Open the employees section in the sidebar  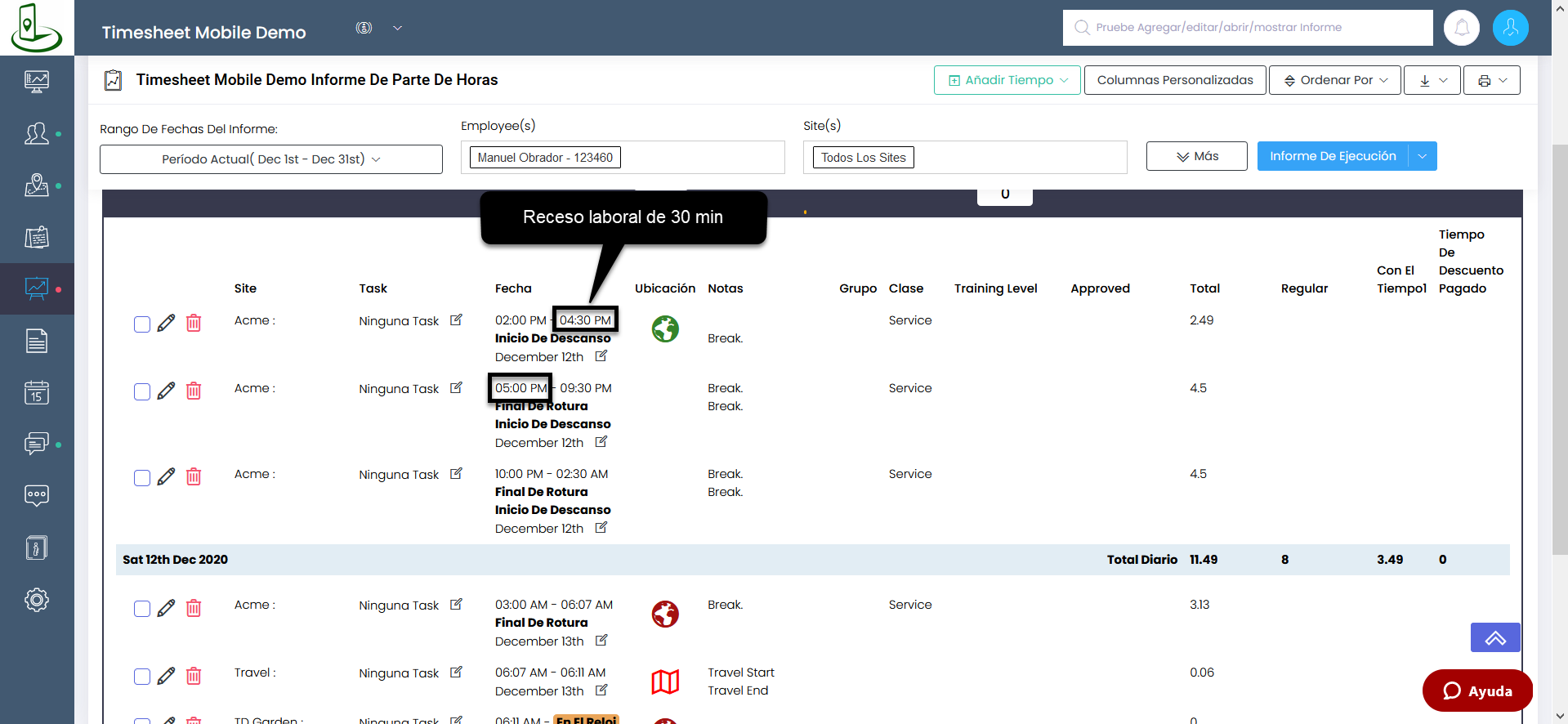(37, 133)
